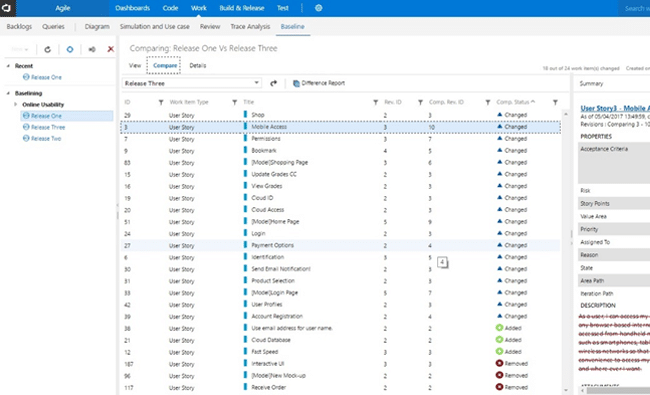650x395 pixels.
Task: Click baseline icon beside Release Two
Action: (26, 138)
